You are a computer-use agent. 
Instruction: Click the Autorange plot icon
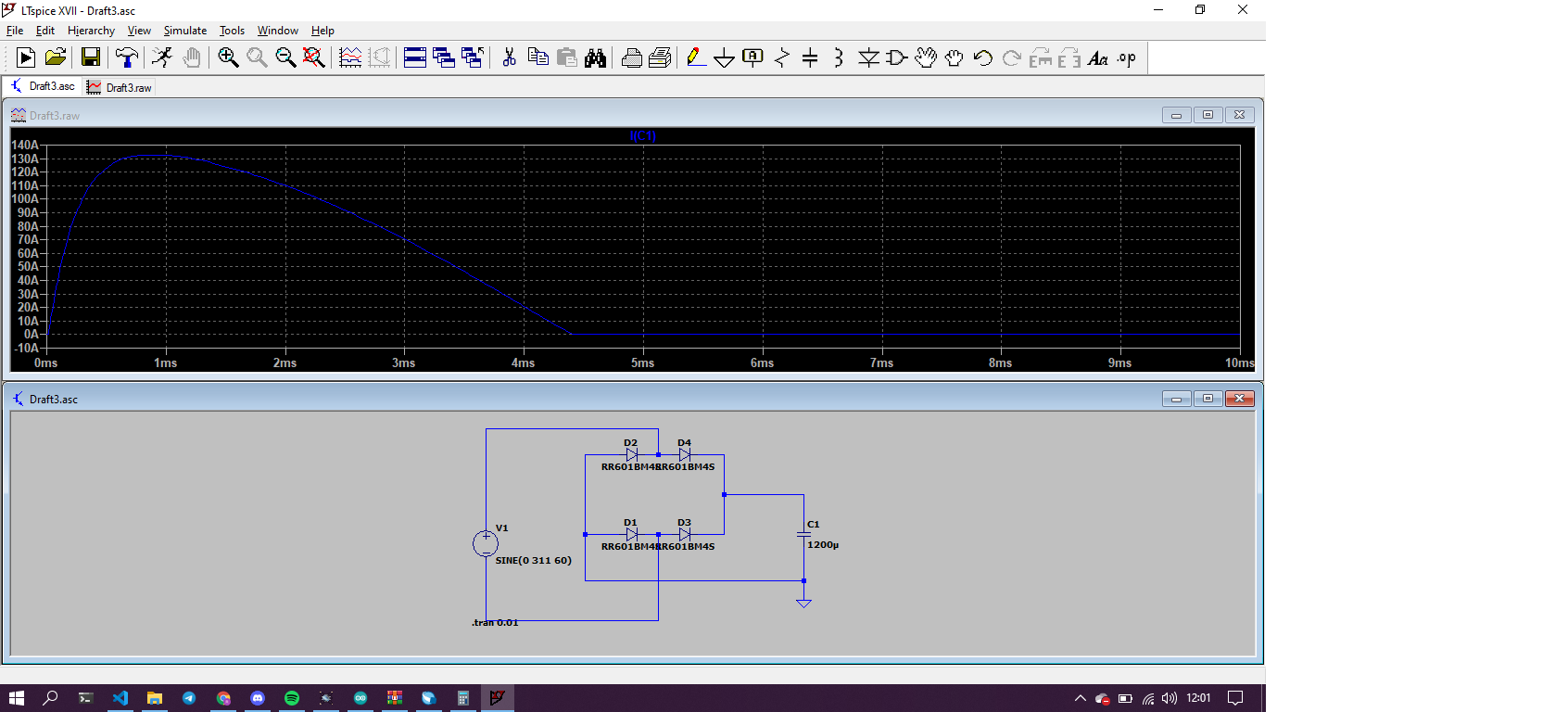(x=350, y=57)
